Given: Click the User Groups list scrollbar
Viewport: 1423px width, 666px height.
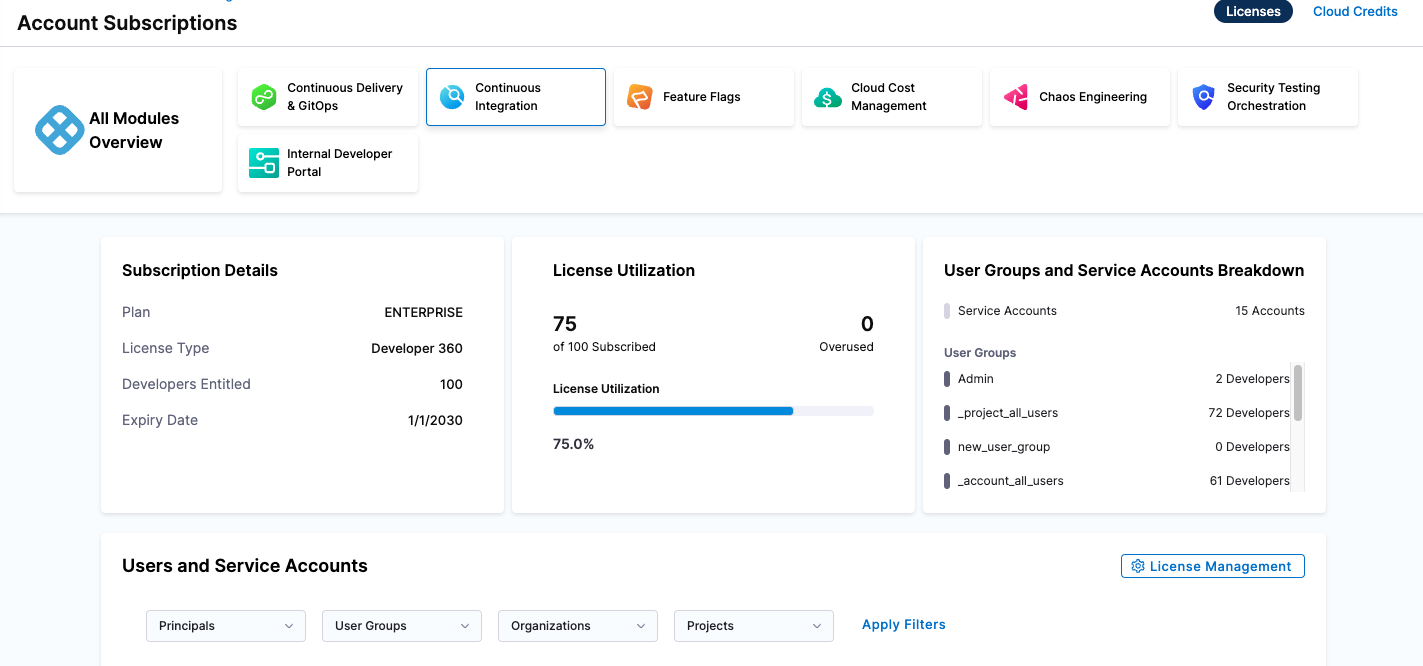Looking at the screenshot, I should pyautogui.click(x=1298, y=393).
